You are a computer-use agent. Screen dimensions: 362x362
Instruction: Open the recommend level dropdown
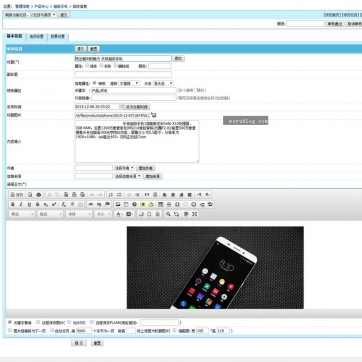tap(129, 83)
